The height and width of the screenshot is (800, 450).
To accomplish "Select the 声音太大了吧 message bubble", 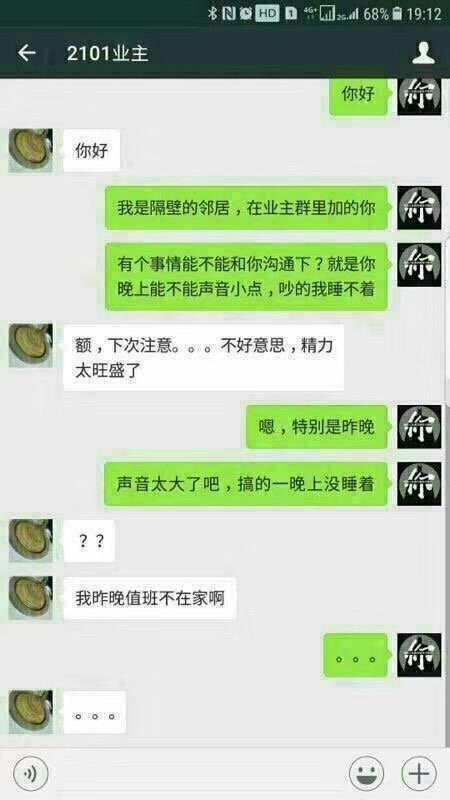I will tap(247, 484).
